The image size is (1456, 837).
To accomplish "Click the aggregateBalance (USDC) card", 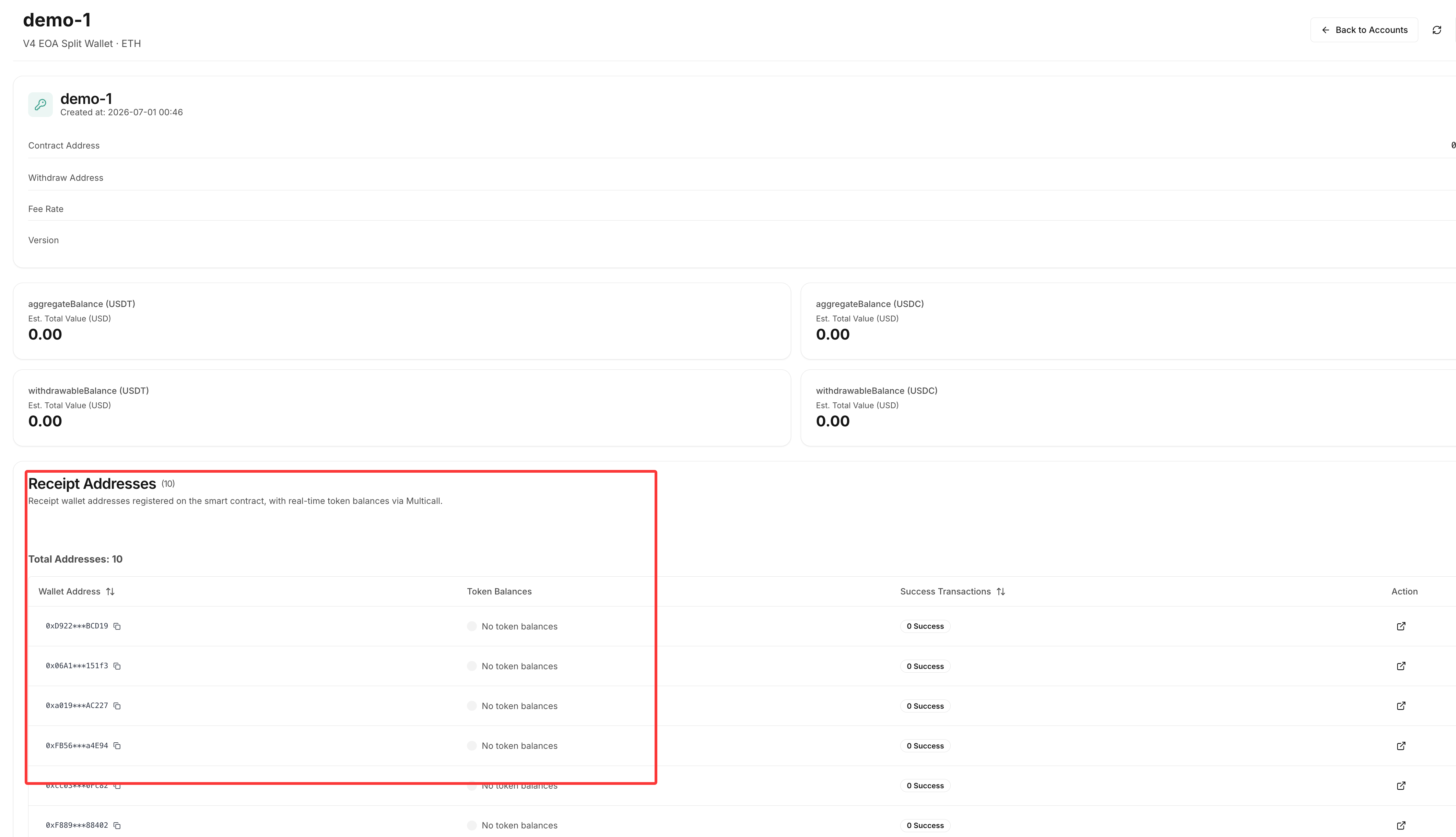I will click(1128, 321).
